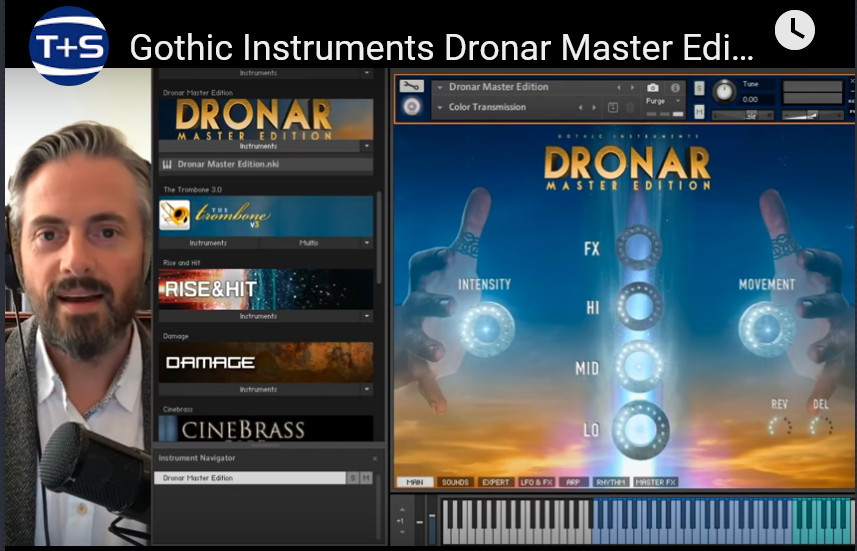The height and width of the screenshot is (551, 857).
Task: Close the Instrument Navigator panel
Action: pyautogui.click(x=375, y=459)
